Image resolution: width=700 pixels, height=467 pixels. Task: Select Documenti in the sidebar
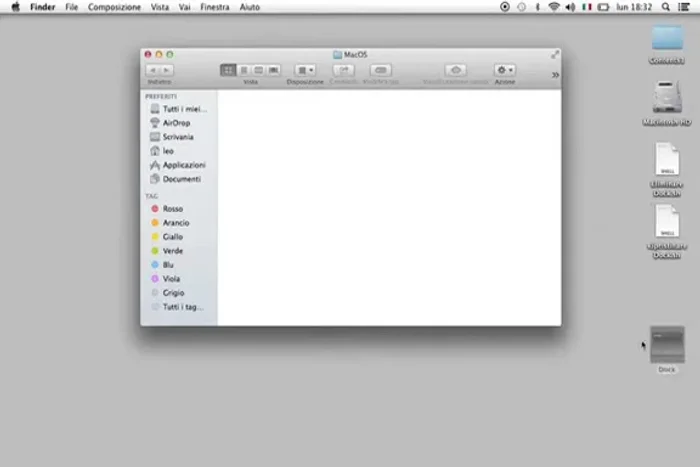click(182, 179)
